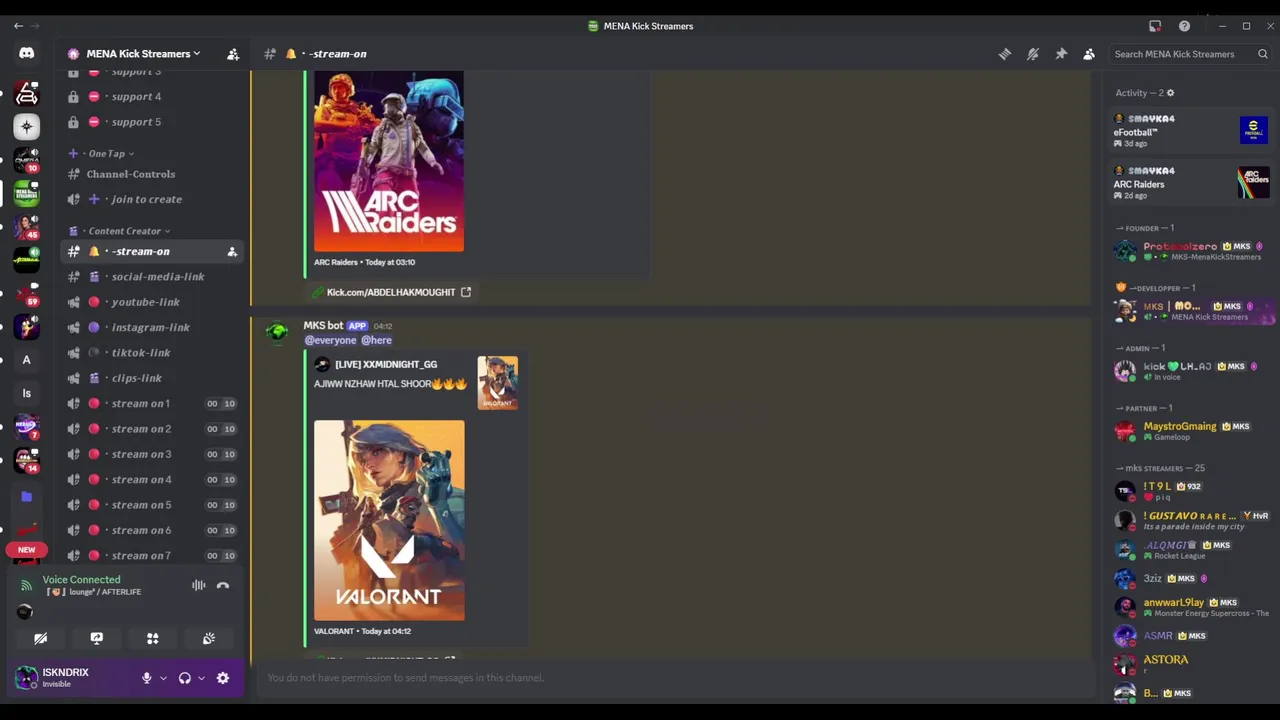Click invite people icon beside server name
The width and height of the screenshot is (1280, 720).
coord(233,54)
